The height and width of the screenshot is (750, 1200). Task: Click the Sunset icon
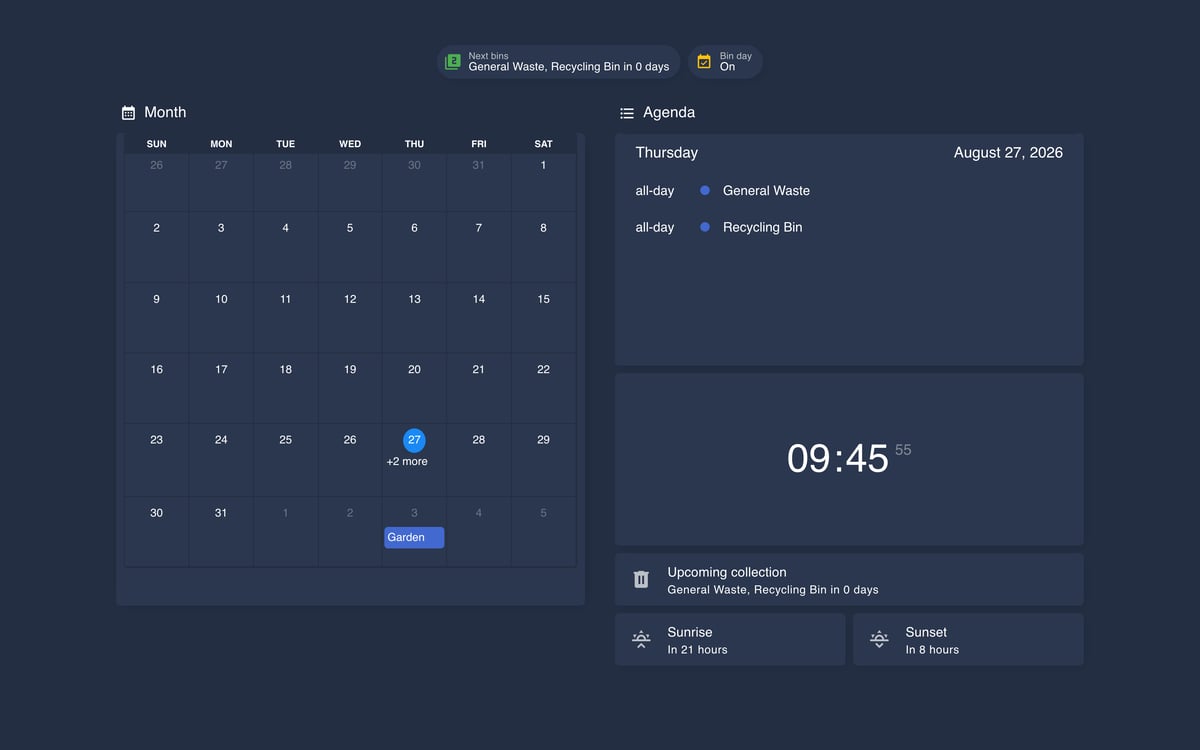click(x=879, y=639)
